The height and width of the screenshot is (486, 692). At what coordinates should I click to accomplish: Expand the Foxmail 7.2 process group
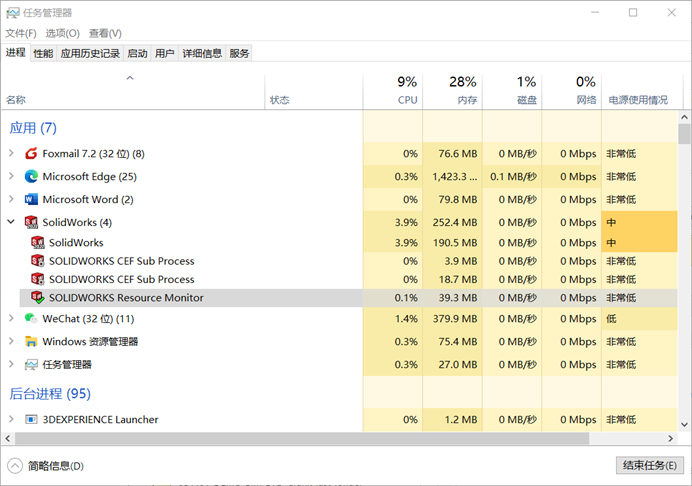11,153
